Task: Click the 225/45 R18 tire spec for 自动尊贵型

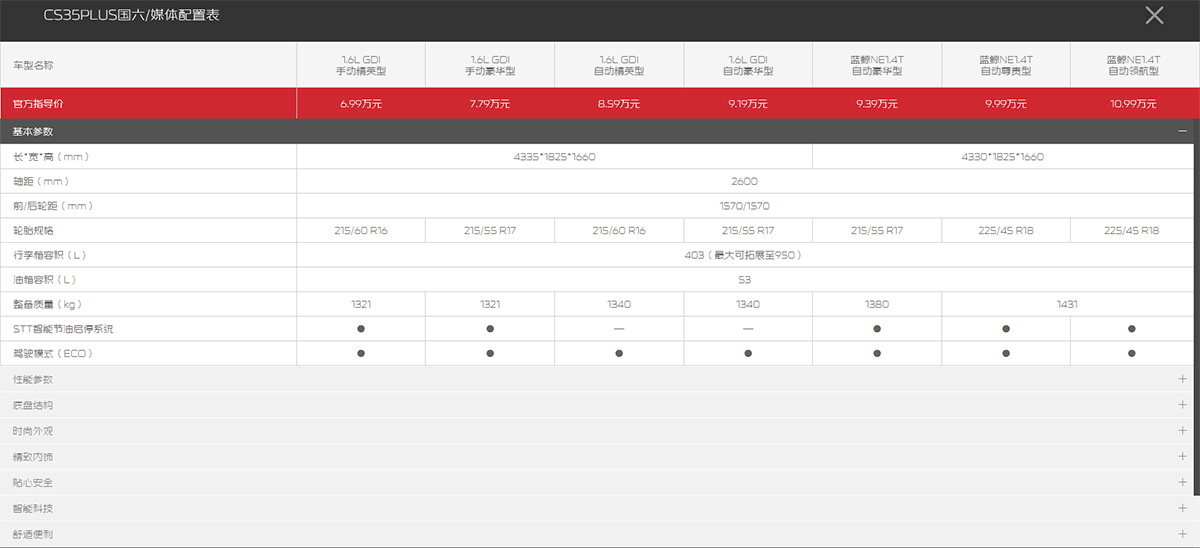Action: pyautogui.click(x=1006, y=230)
